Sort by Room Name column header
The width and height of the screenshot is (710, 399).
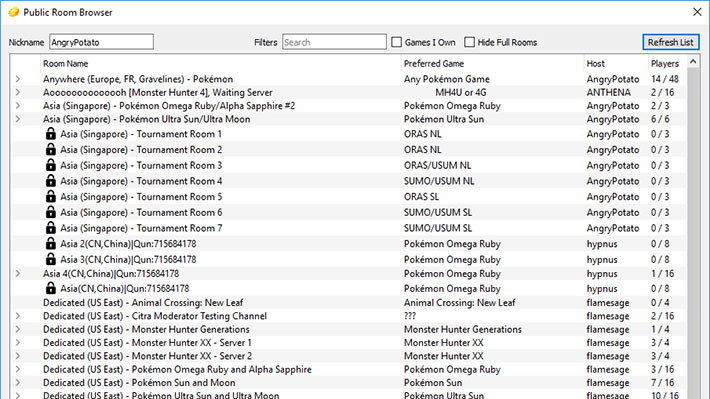[x=221, y=63]
